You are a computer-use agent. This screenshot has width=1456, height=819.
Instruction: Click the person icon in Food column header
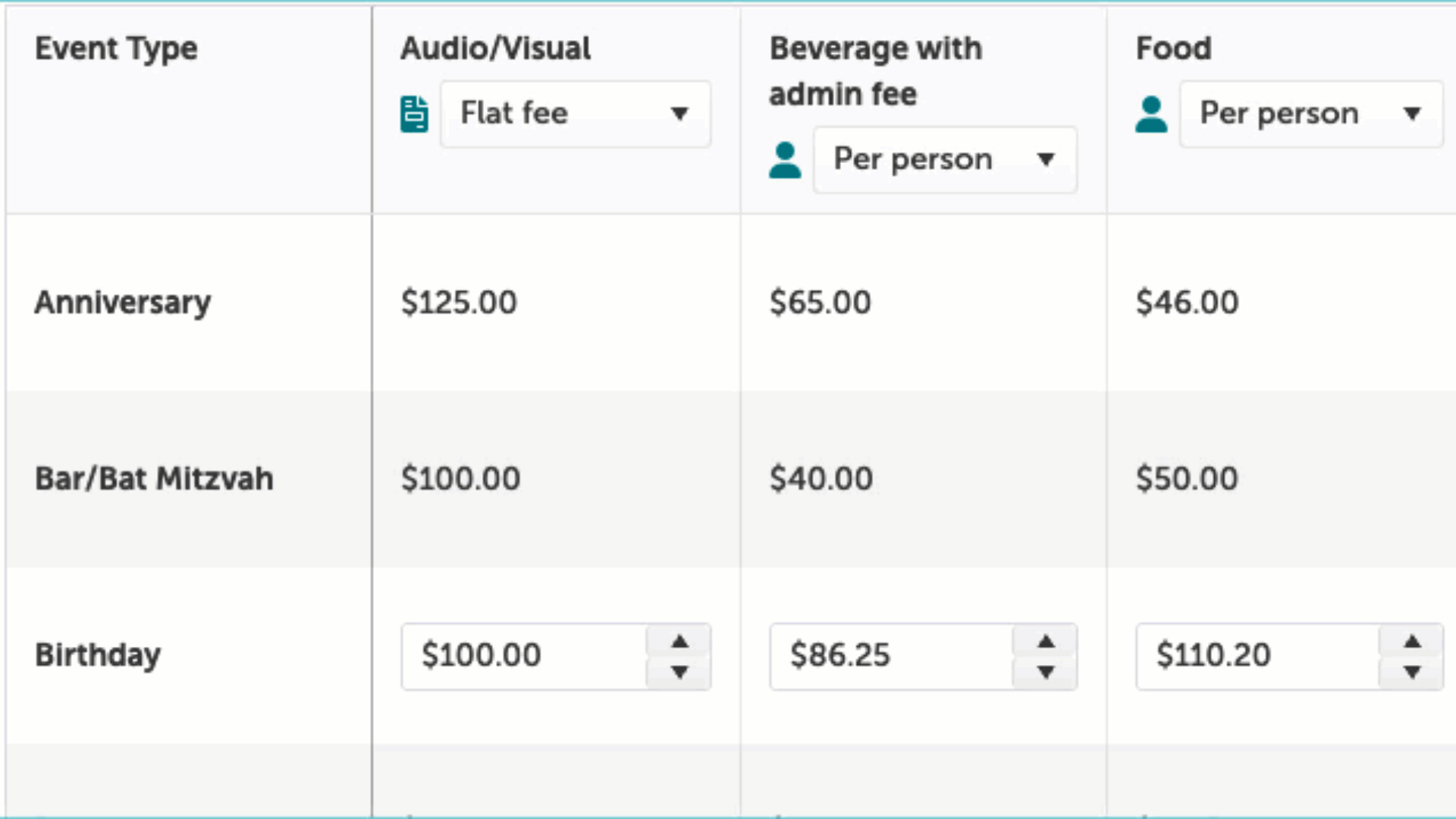click(1150, 115)
